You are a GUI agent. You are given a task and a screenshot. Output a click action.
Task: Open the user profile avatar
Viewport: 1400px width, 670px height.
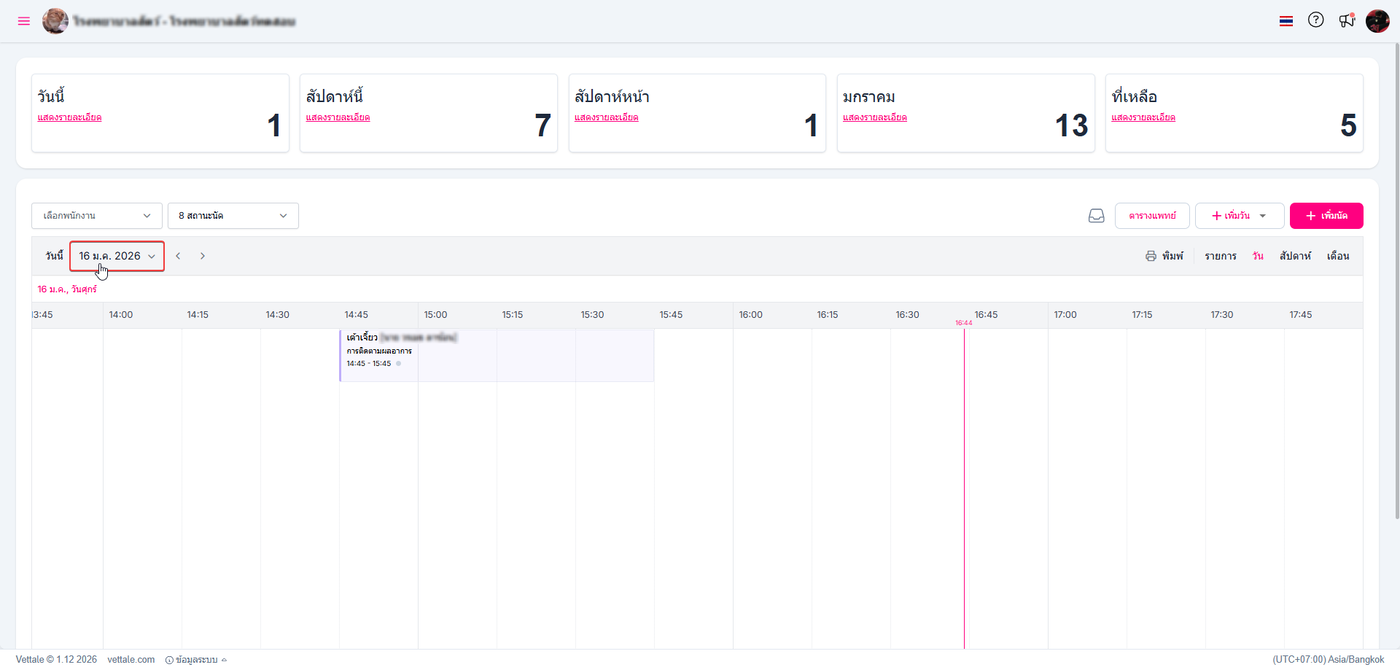1378,21
